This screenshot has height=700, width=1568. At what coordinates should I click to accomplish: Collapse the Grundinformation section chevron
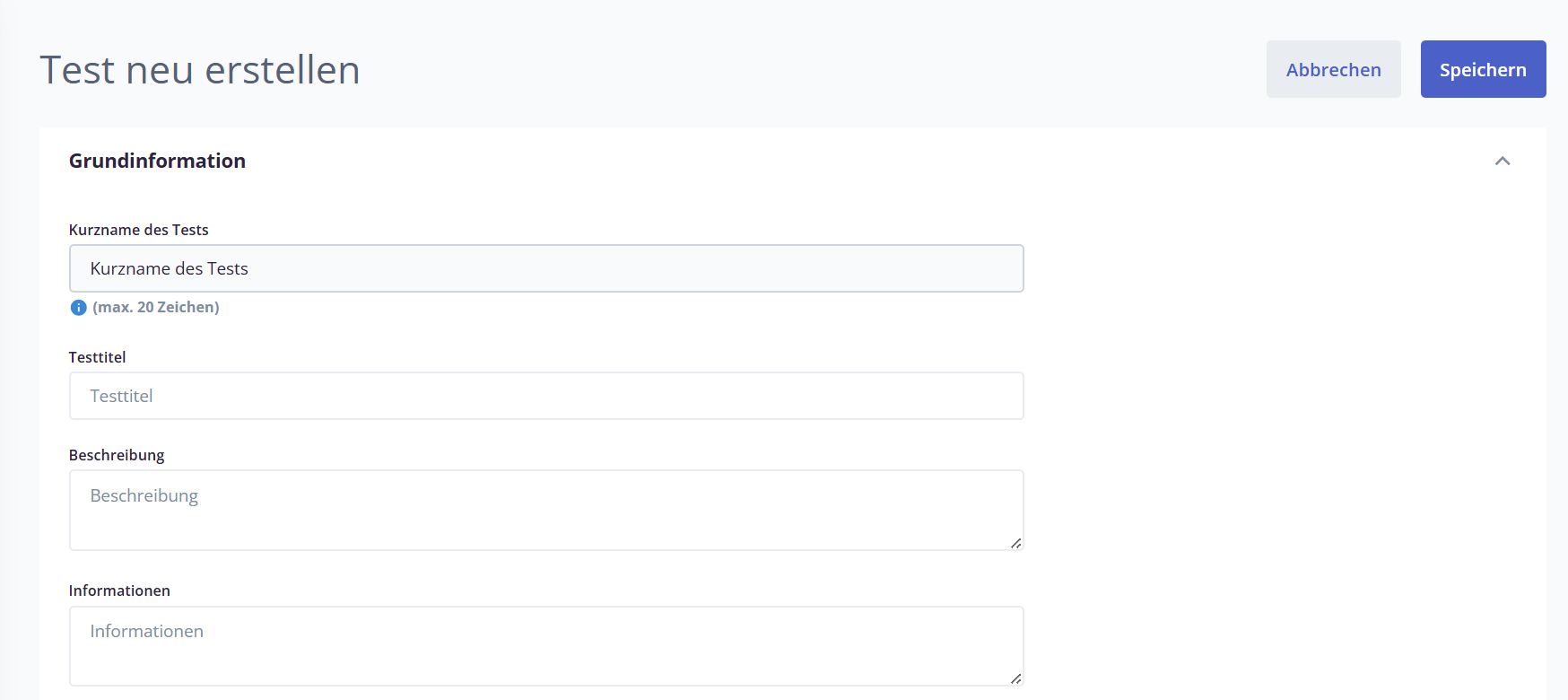point(1503,161)
